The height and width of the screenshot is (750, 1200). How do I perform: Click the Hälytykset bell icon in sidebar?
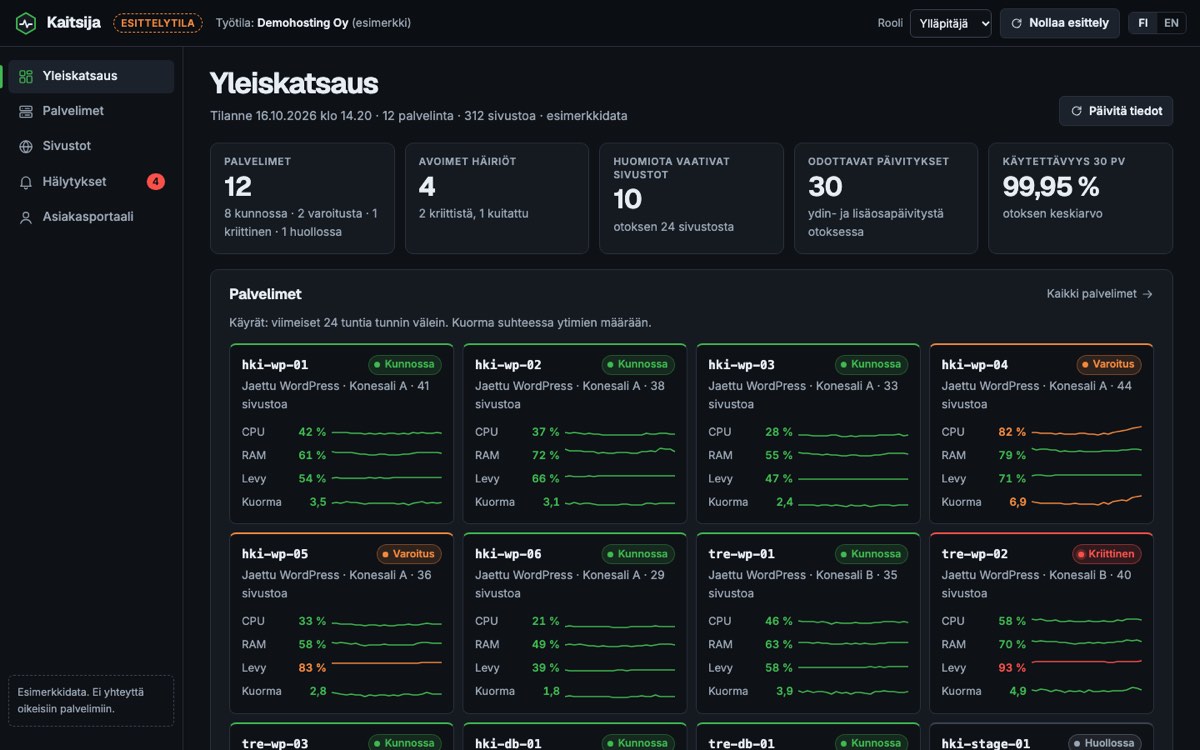pos(26,182)
